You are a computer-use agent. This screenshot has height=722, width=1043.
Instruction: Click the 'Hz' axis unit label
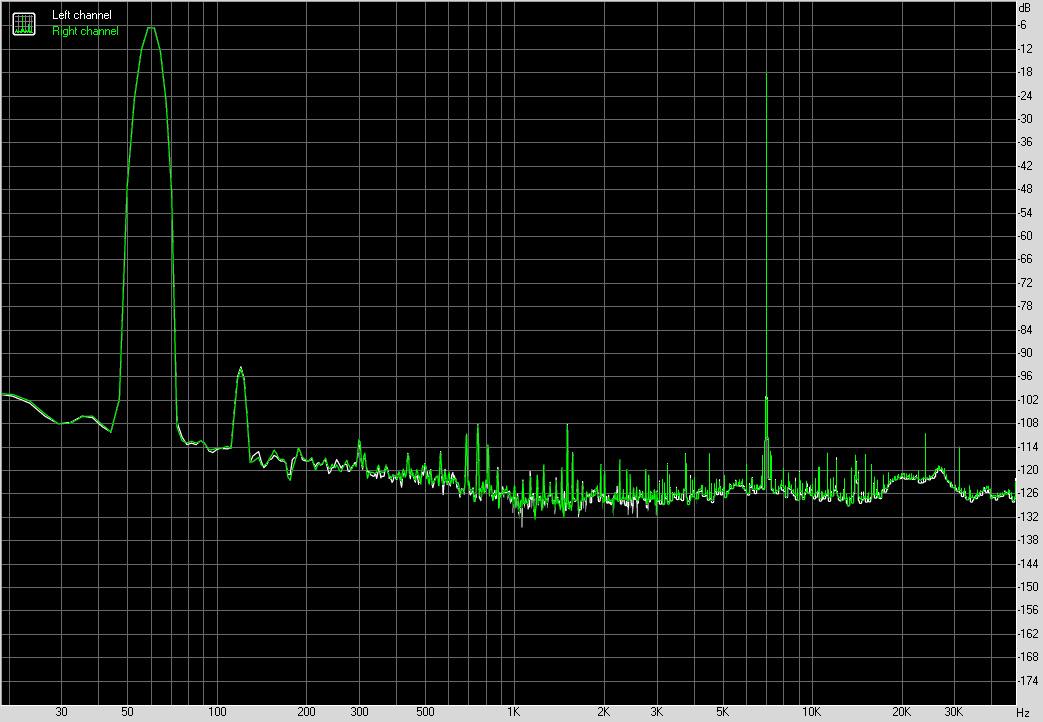point(1022,713)
